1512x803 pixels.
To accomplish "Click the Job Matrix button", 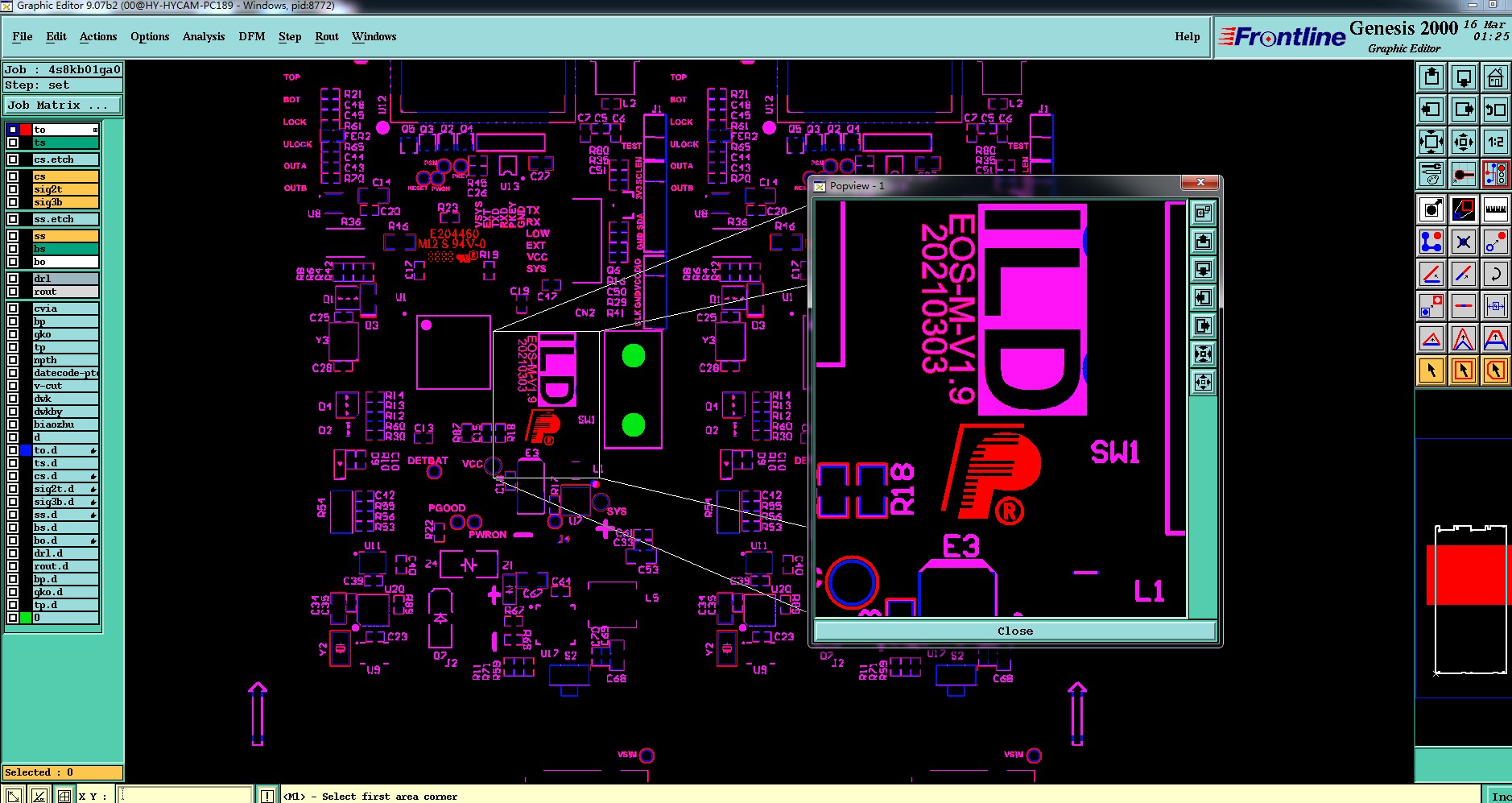I will 63,106.
